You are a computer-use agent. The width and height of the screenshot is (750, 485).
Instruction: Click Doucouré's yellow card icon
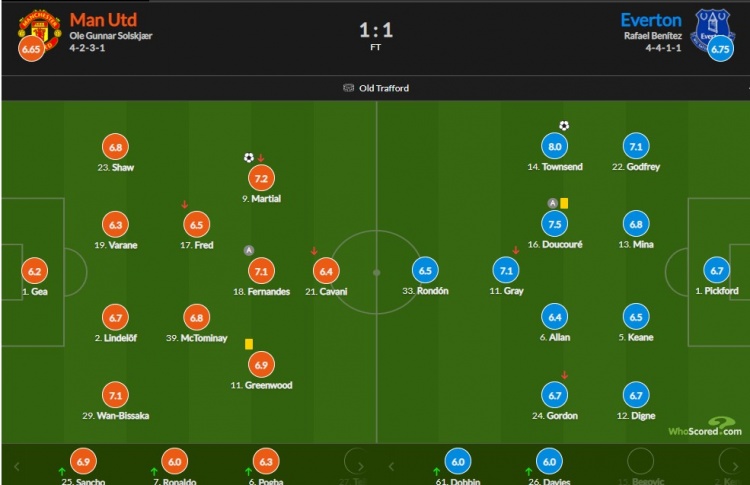pyautogui.click(x=564, y=203)
